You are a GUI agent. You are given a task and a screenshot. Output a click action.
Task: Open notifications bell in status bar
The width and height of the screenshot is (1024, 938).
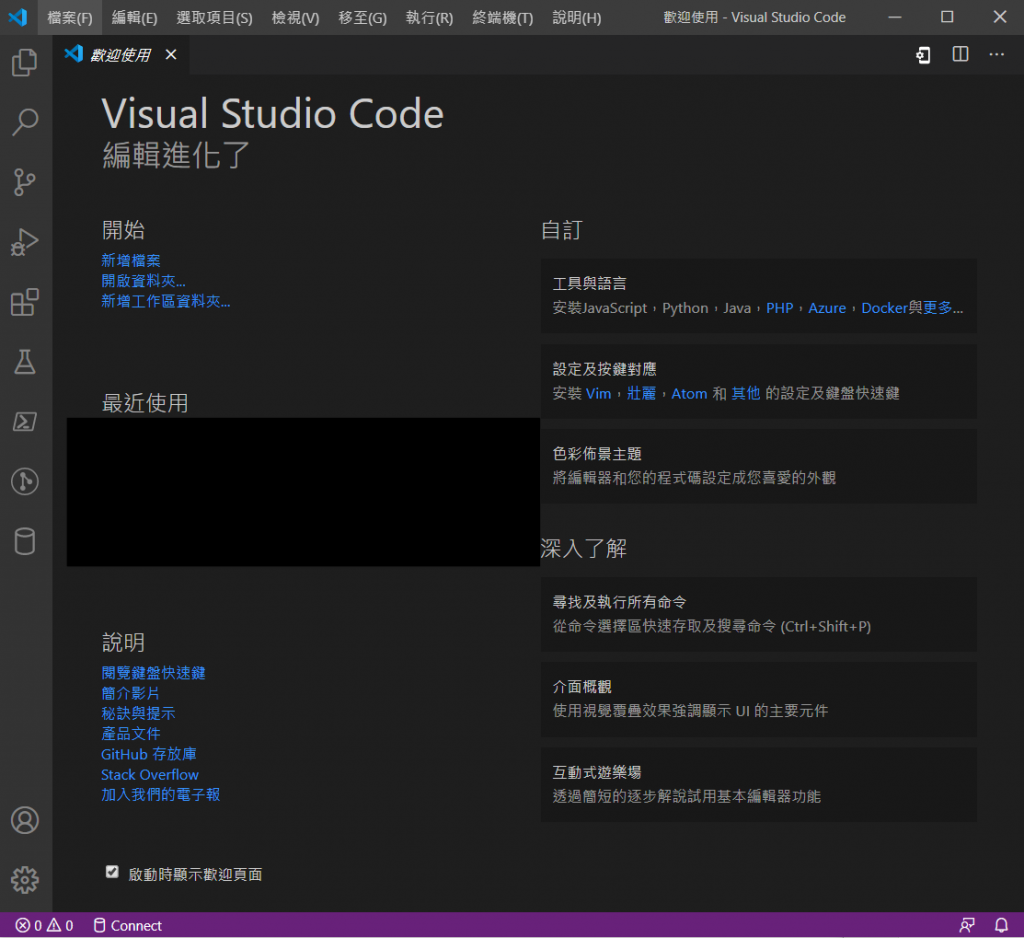click(1001, 926)
